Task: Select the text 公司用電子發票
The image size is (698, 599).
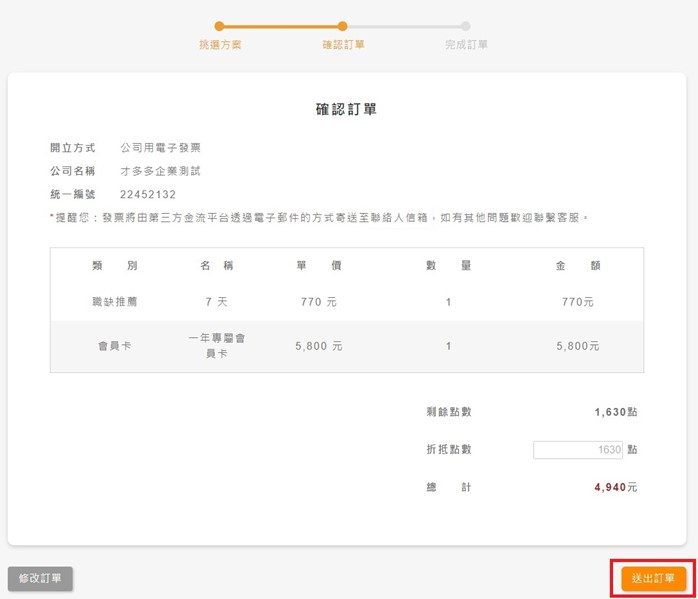Action: 160,148
